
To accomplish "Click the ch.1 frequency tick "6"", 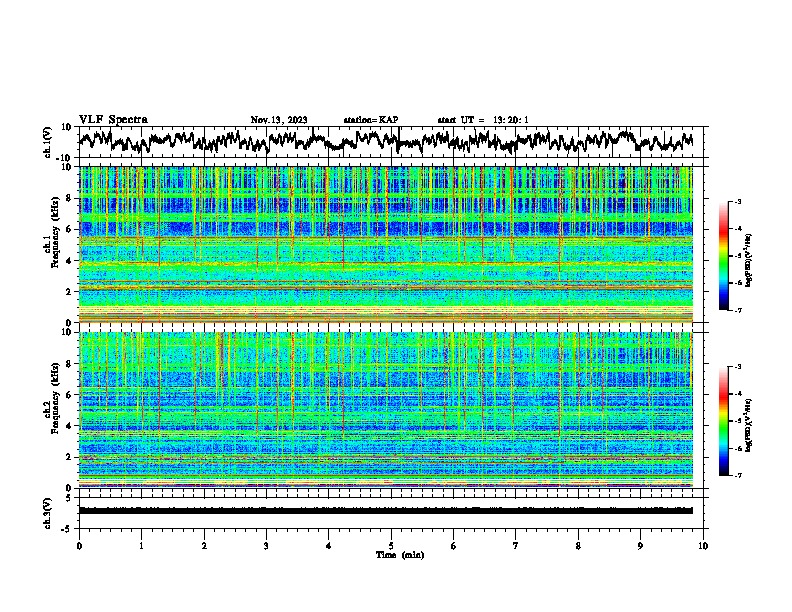I will 71,229.
